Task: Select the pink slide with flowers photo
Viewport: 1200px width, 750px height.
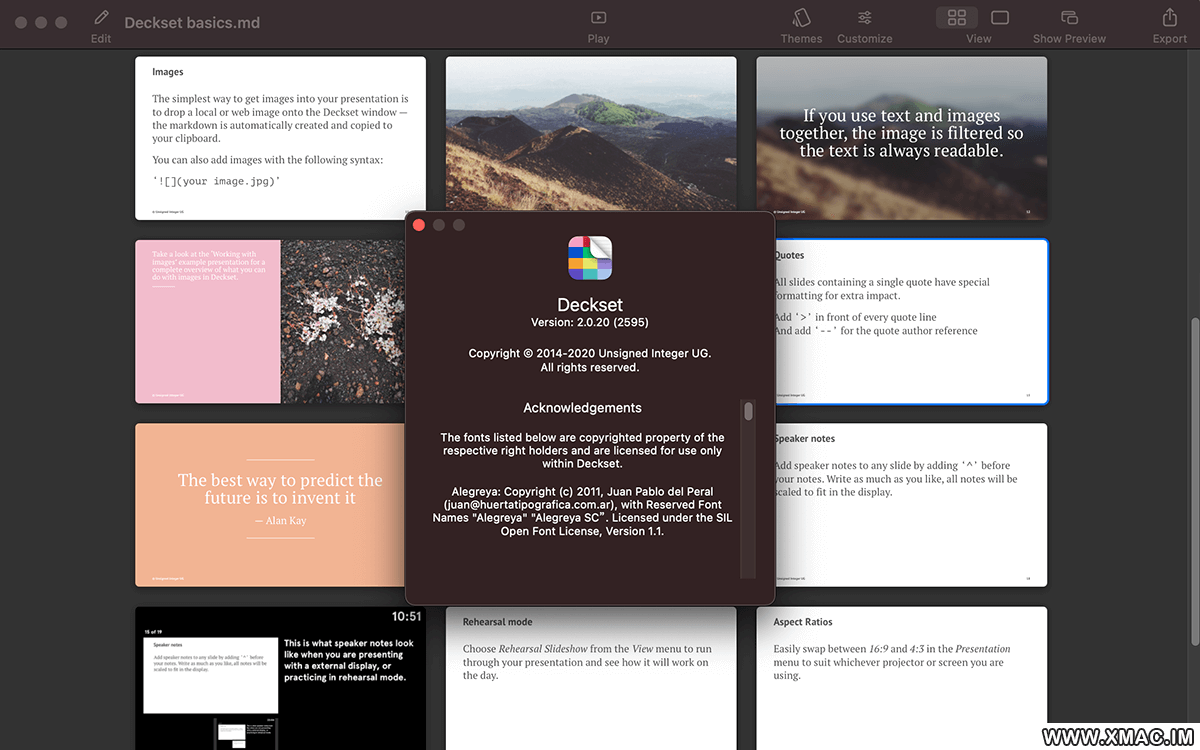Action: pyautogui.click(x=270, y=321)
